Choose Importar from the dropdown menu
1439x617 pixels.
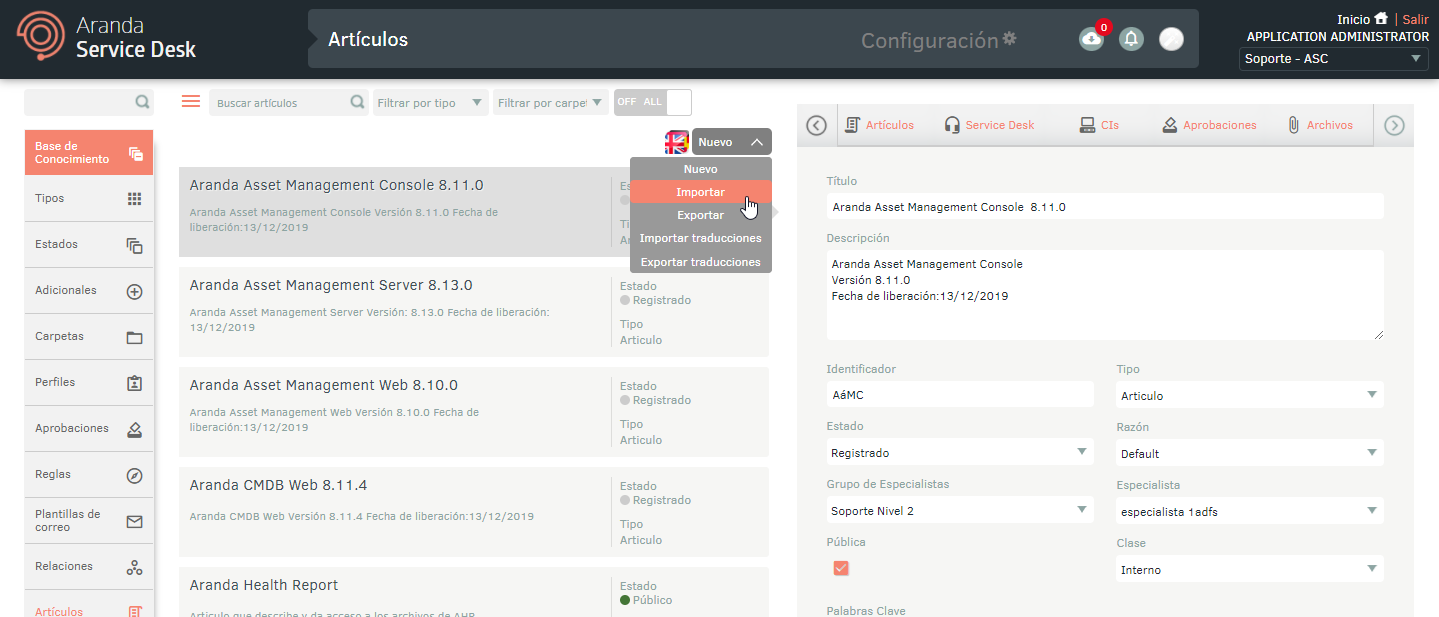click(x=701, y=192)
